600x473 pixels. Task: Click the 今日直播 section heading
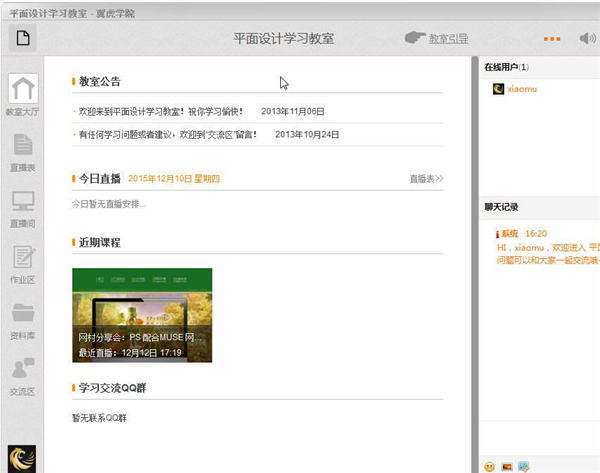[99, 179]
